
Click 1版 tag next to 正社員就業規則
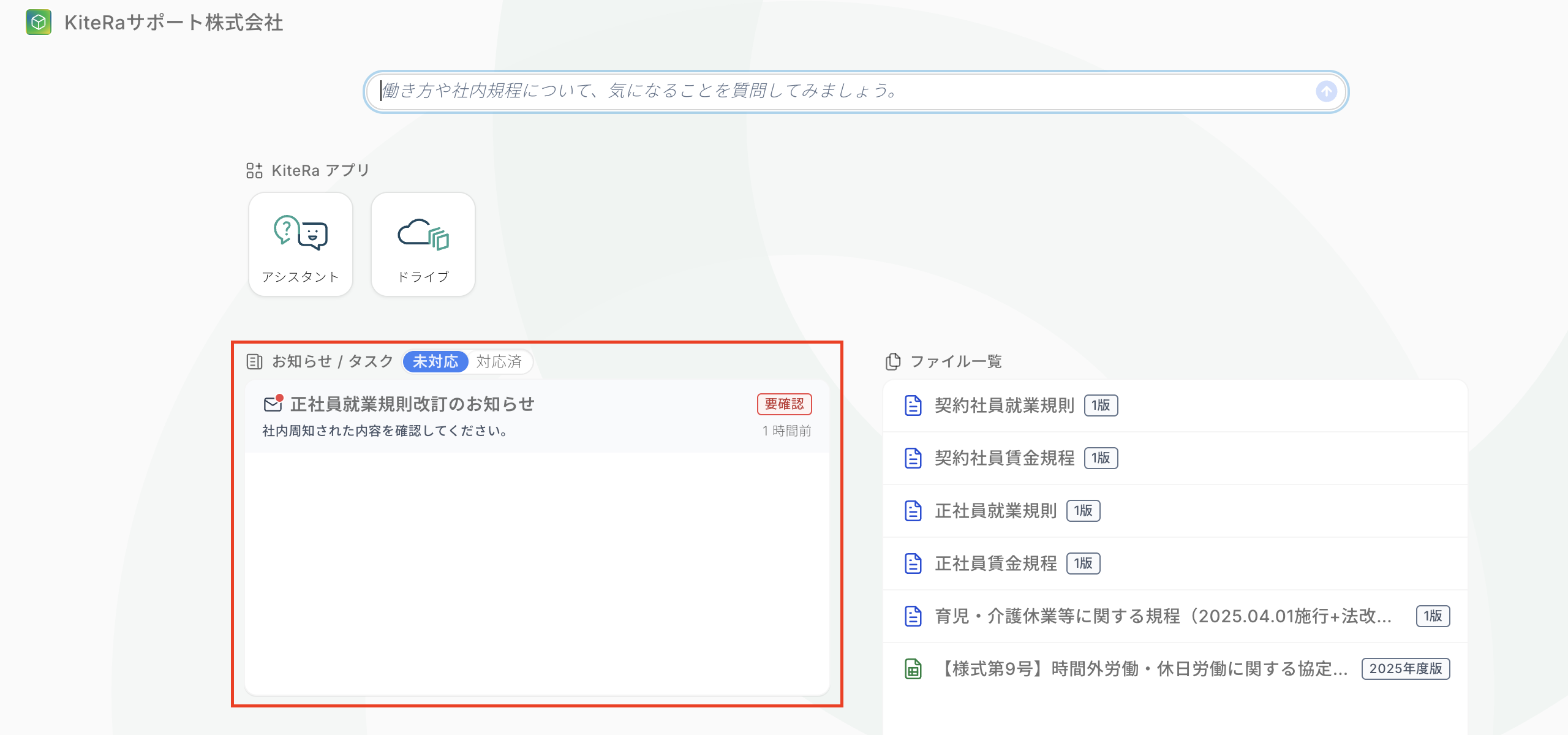(1083, 511)
